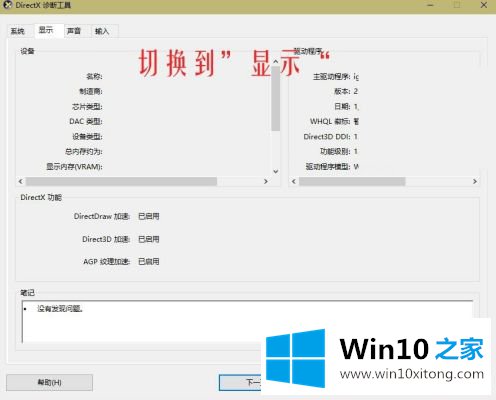Click the 功能级别 label
Image resolution: width=496 pixels, height=400 pixels.
(335, 152)
